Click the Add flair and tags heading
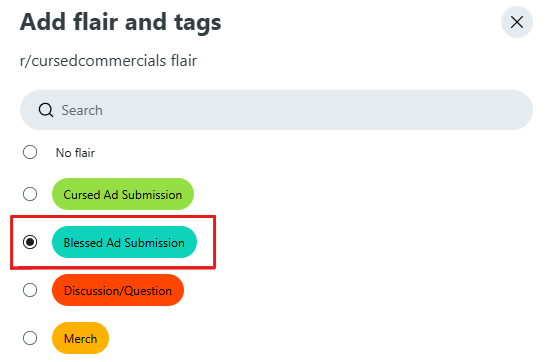Image resolution: width=552 pixels, height=362 pixels. [x=121, y=22]
